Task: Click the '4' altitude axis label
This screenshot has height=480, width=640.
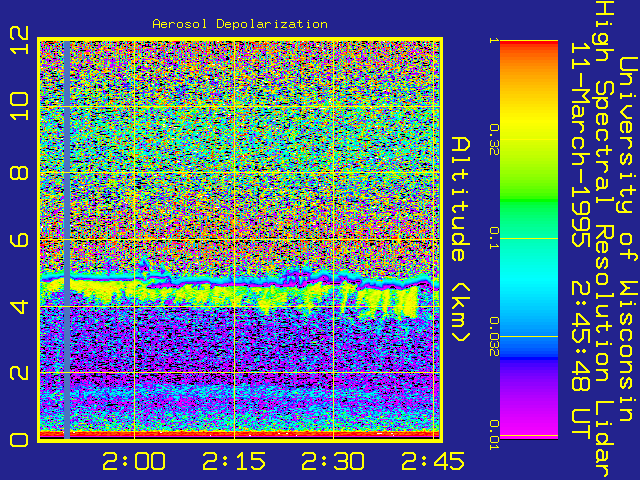Action: pos(19,306)
